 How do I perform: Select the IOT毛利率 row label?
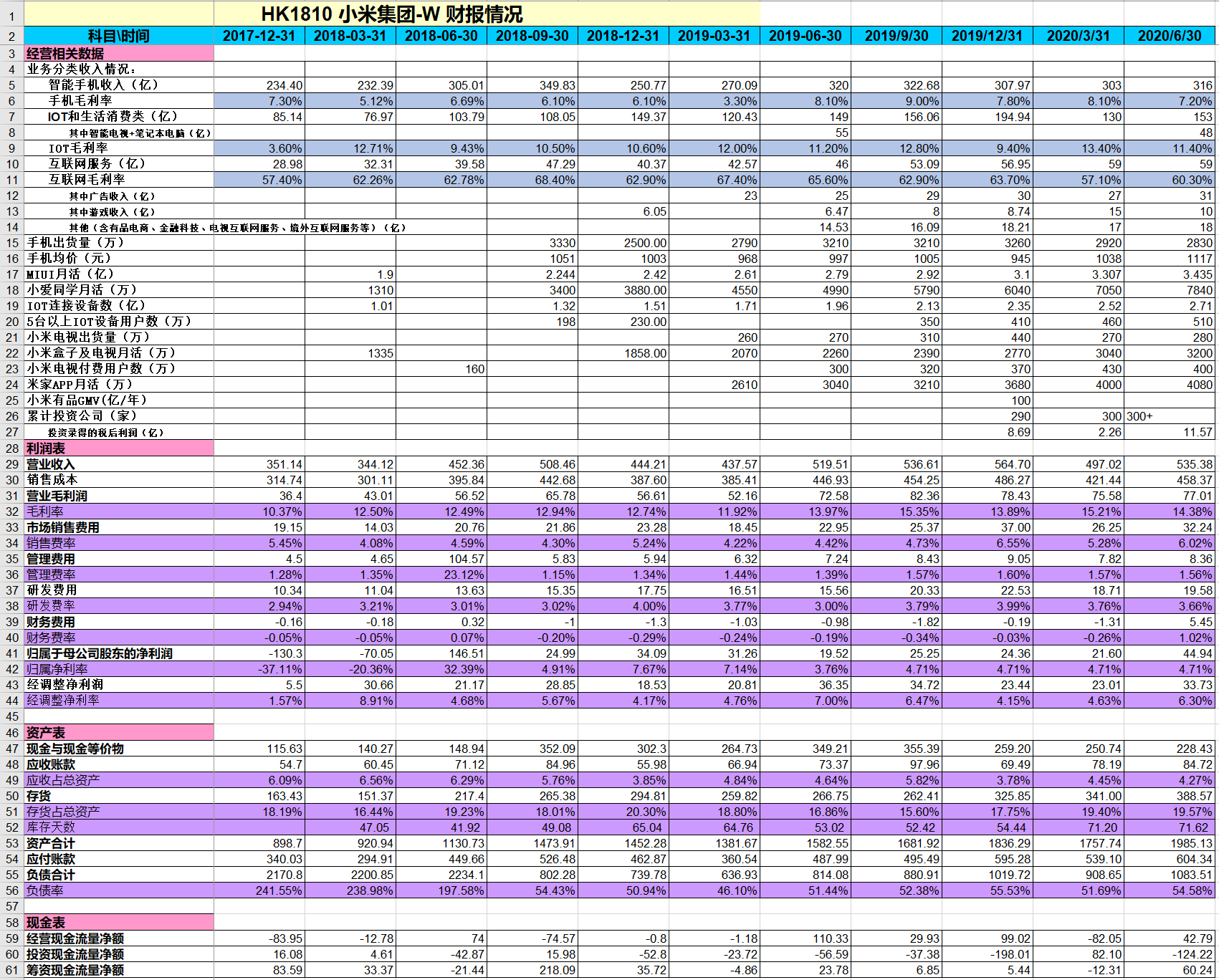tap(119, 148)
